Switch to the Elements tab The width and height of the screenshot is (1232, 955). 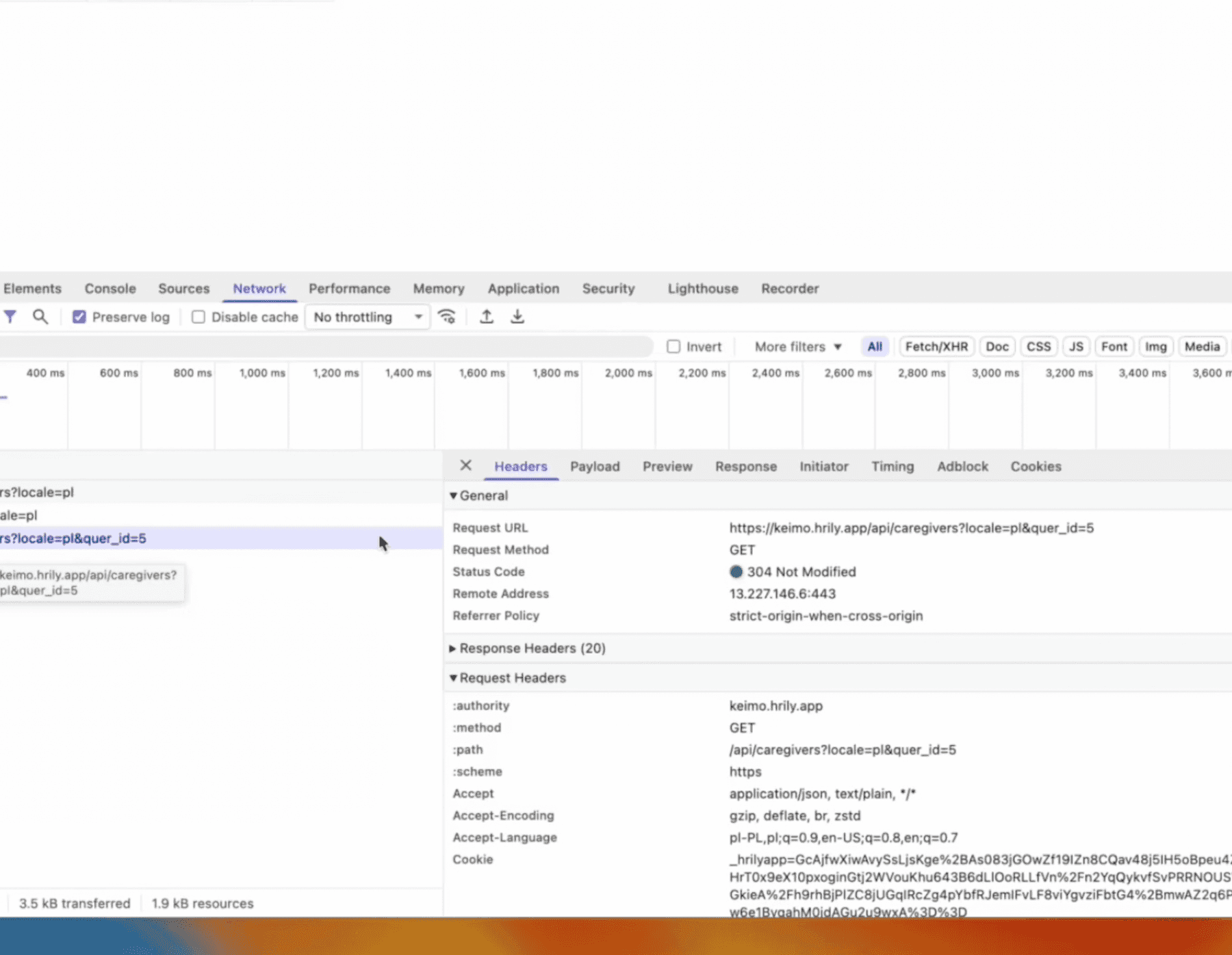coord(32,289)
